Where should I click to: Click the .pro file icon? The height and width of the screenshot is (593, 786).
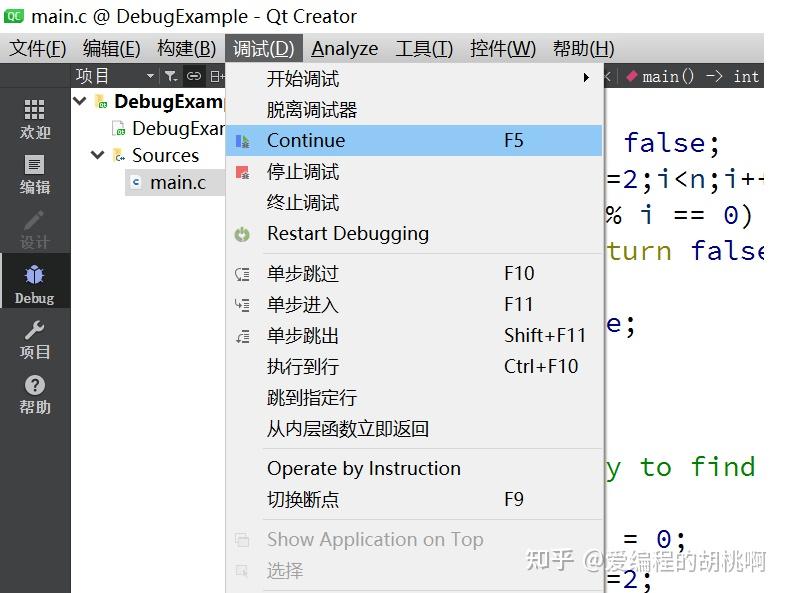(119, 128)
